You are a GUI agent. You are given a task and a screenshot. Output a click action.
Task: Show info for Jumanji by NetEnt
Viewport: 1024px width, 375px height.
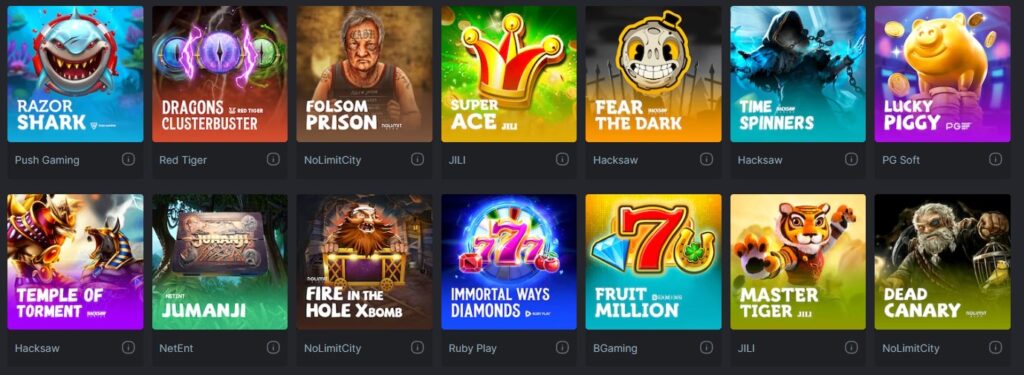[x=273, y=347]
